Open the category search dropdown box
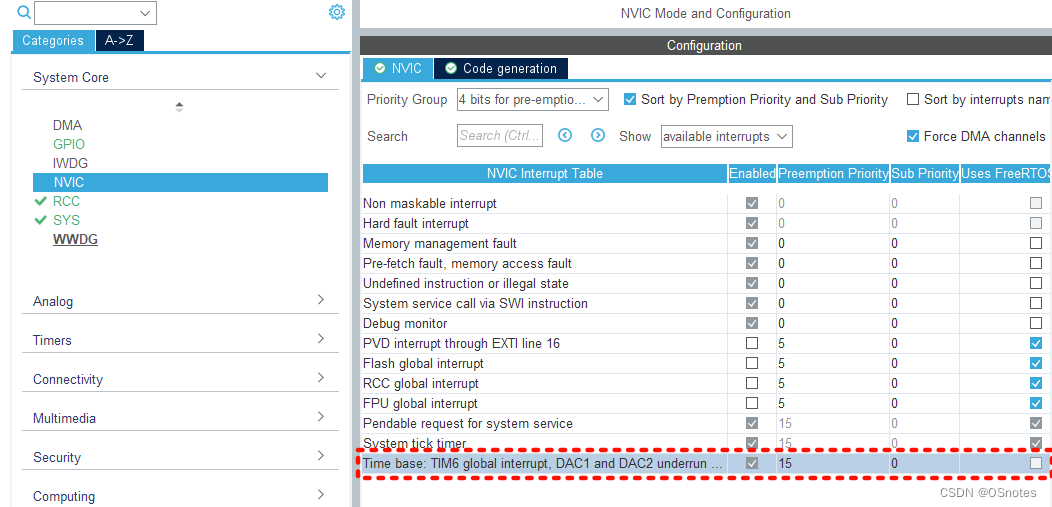 (95, 13)
